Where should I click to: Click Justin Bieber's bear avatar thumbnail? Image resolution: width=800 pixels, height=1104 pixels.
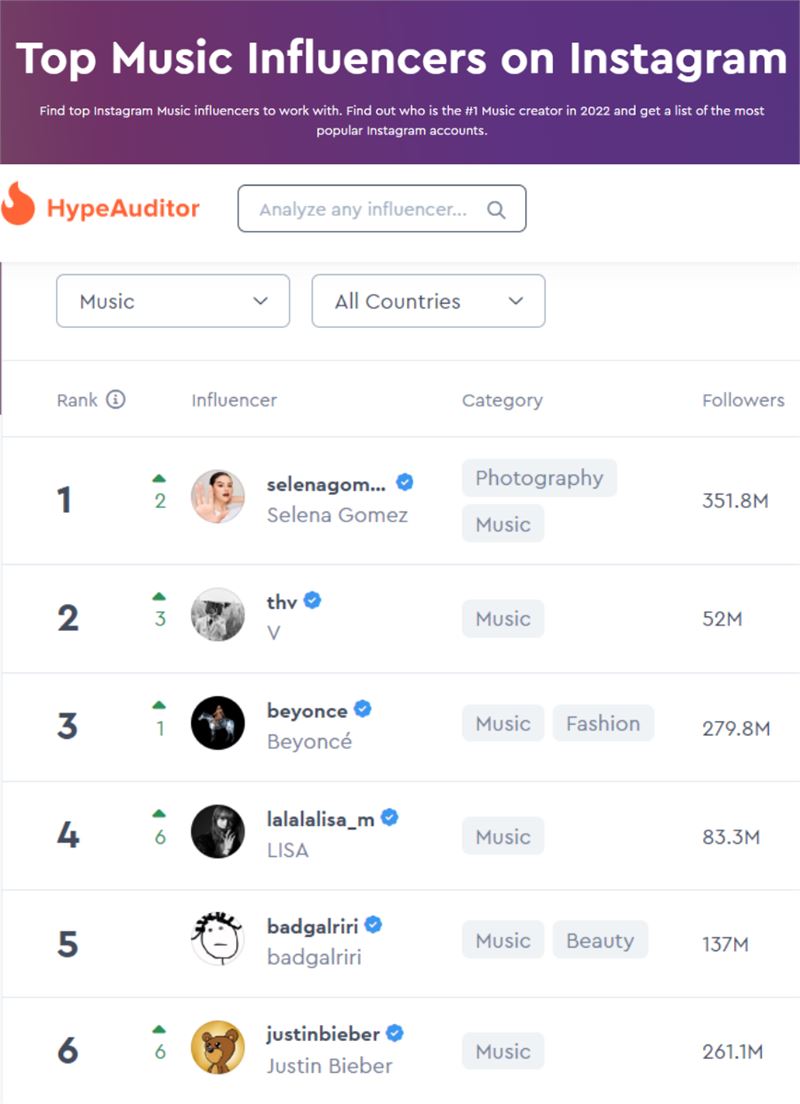(x=218, y=1047)
